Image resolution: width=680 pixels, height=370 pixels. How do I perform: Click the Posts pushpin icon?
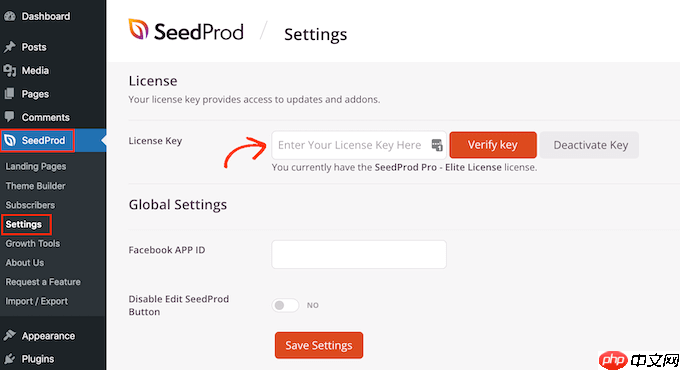point(10,47)
